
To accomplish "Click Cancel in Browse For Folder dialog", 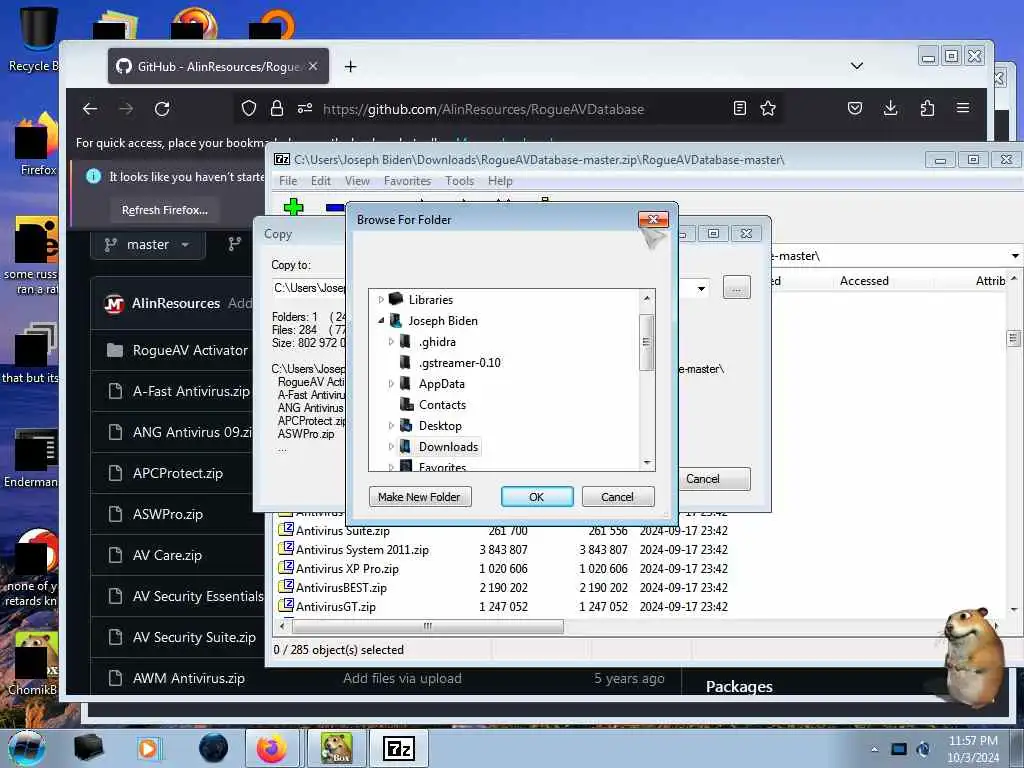I will coord(617,497).
